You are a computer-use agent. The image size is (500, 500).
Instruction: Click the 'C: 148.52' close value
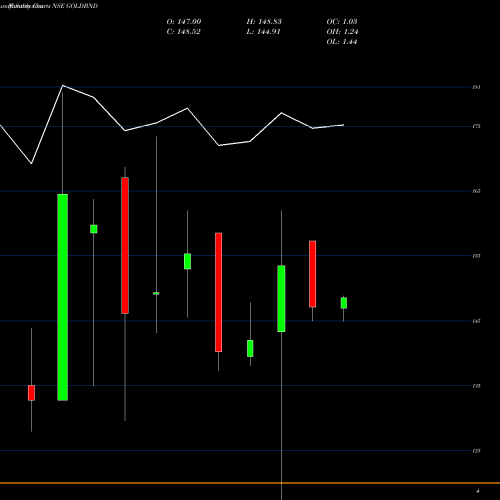point(183,32)
